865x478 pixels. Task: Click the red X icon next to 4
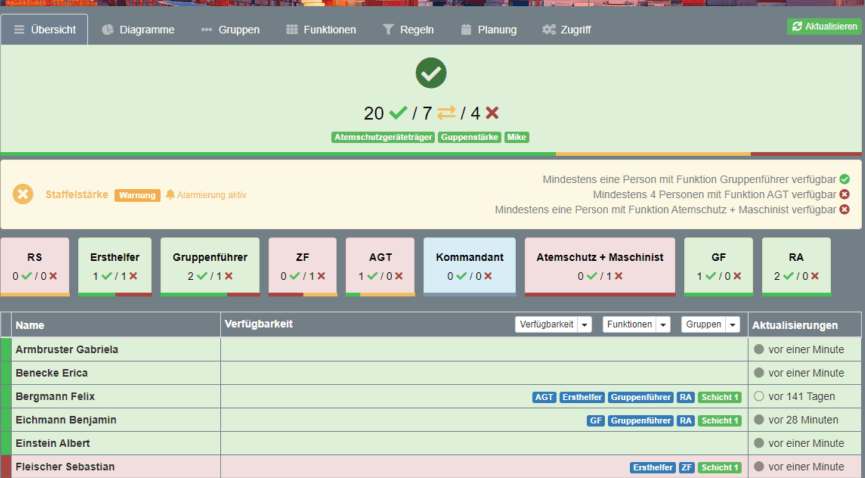coord(492,113)
